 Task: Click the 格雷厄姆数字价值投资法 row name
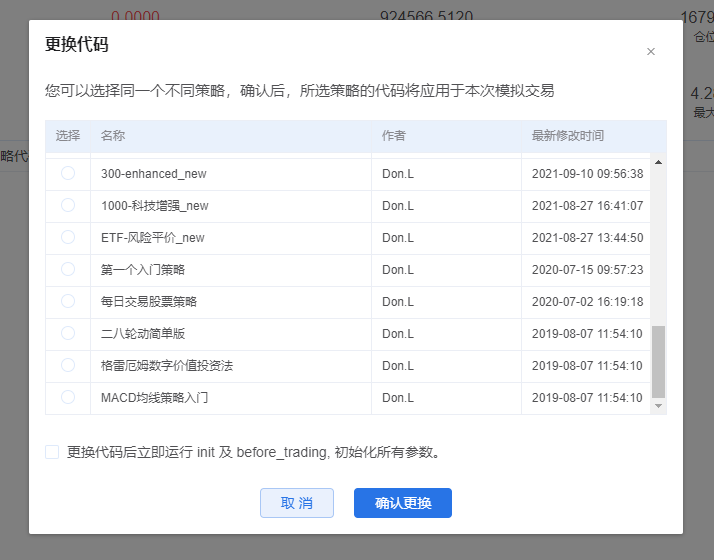(x=167, y=365)
